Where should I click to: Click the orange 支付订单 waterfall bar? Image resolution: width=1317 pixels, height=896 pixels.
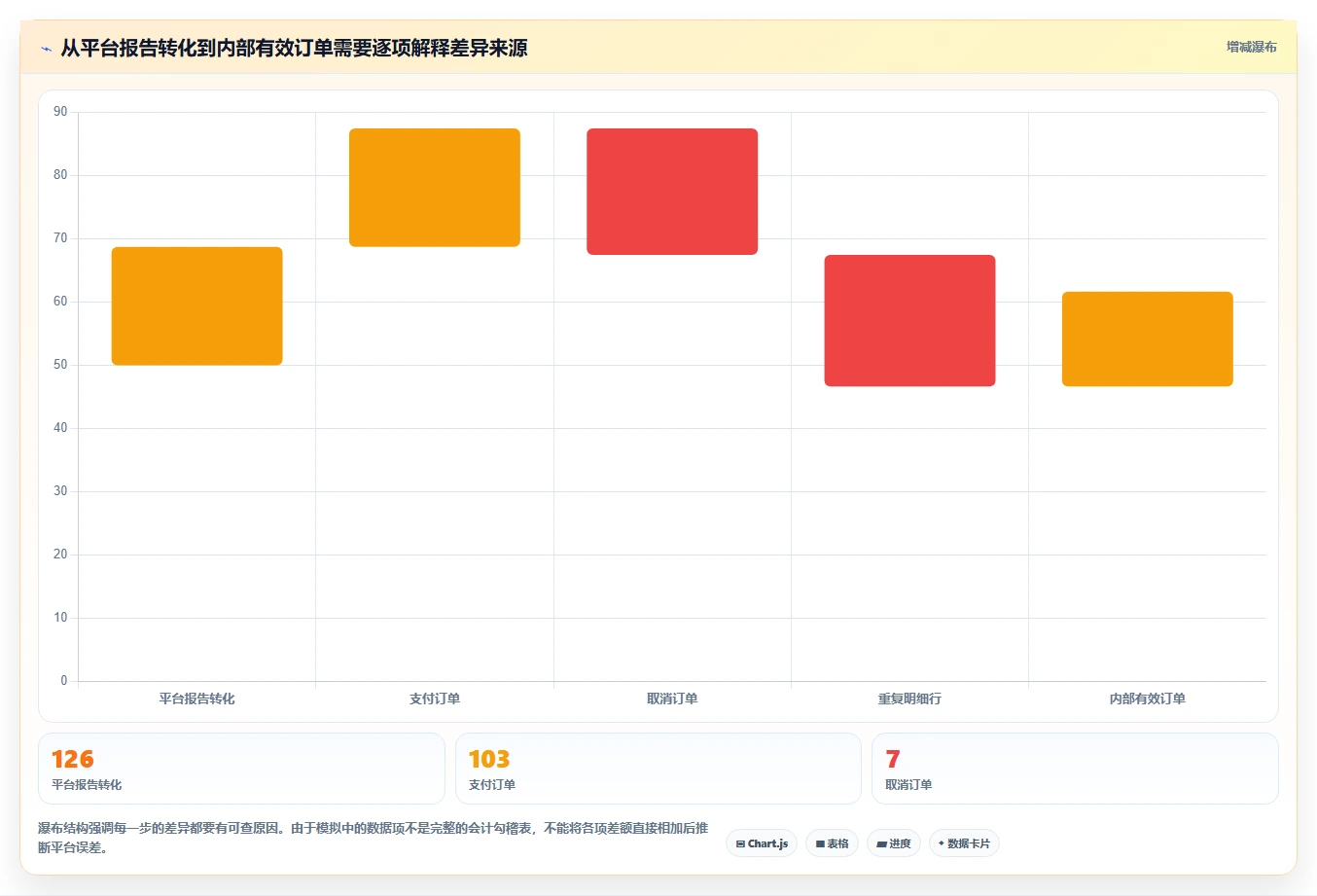pyautogui.click(x=435, y=188)
